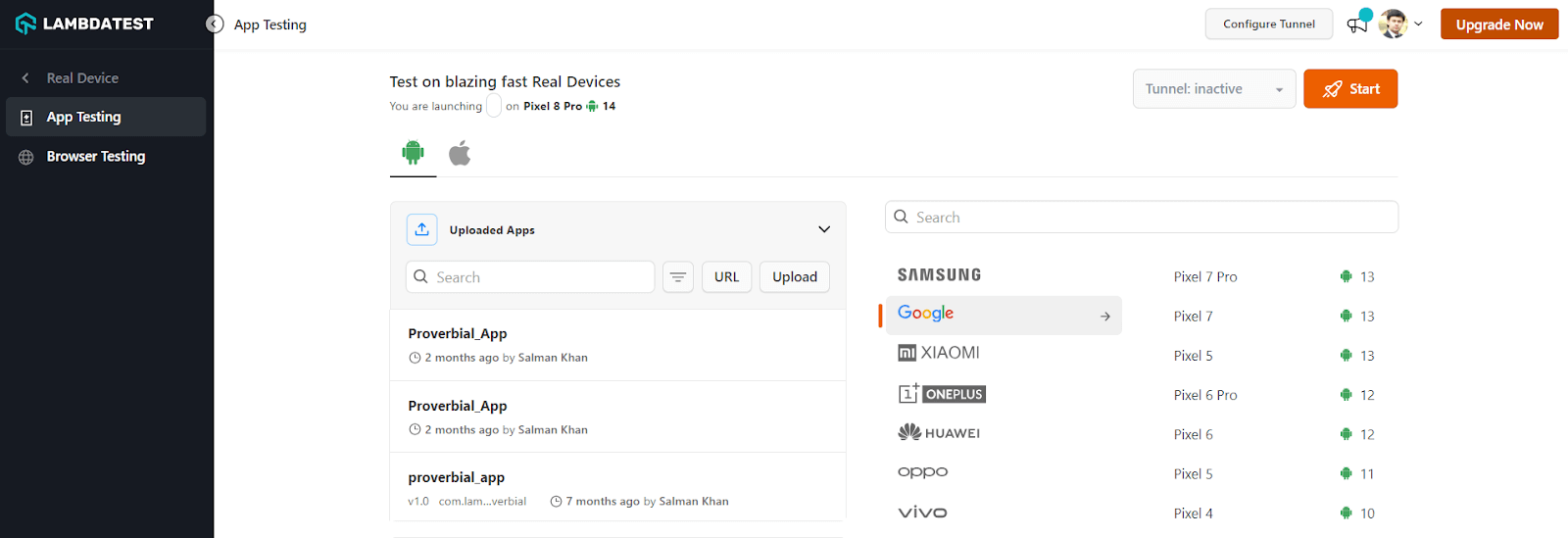The width and height of the screenshot is (1568, 538).
Task: Select the Android platform tab
Action: pyautogui.click(x=413, y=153)
